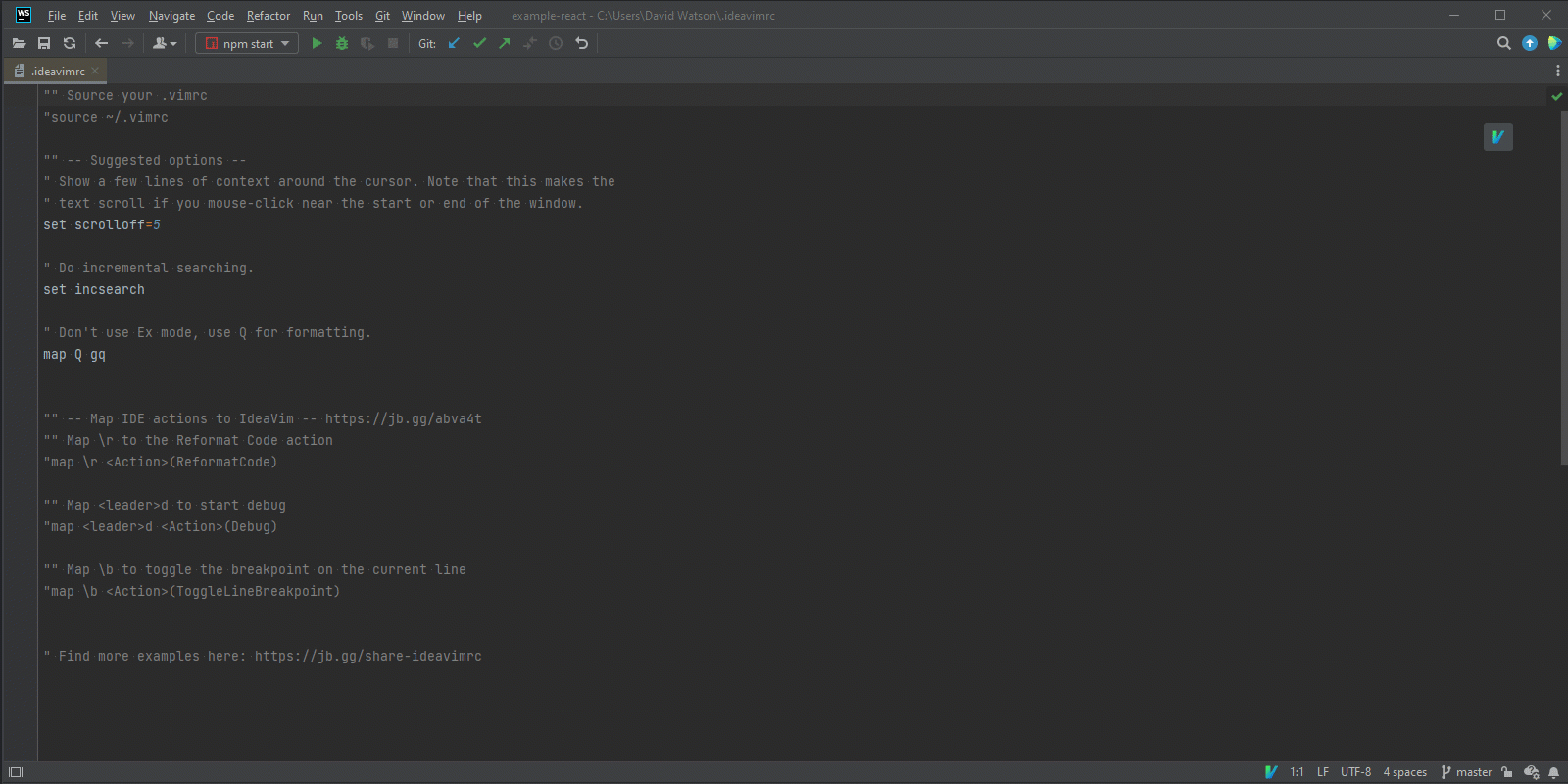Click the editor vertical scrollbar
The image size is (1568, 784).
1563,287
